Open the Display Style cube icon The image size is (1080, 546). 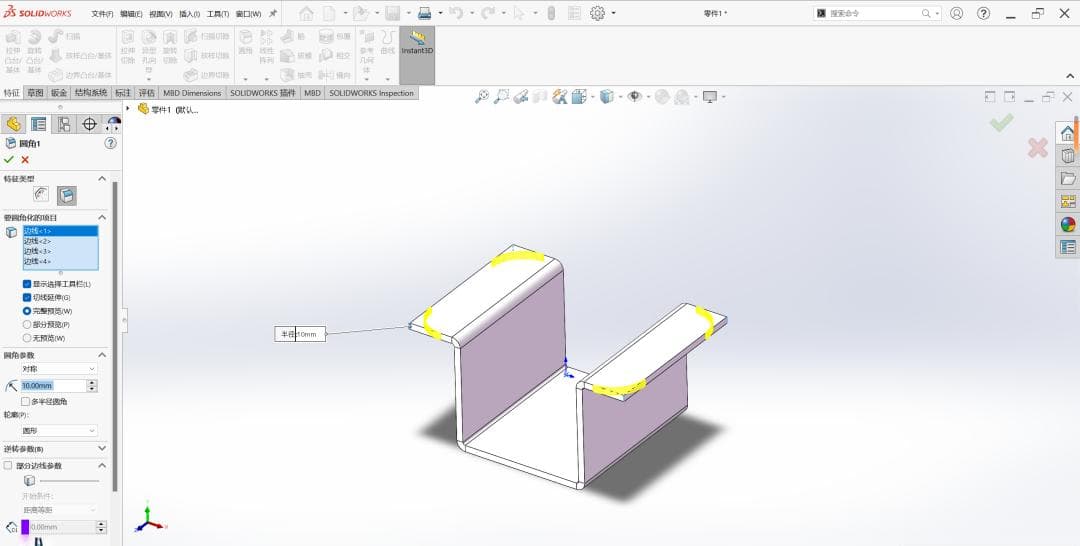click(x=606, y=96)
